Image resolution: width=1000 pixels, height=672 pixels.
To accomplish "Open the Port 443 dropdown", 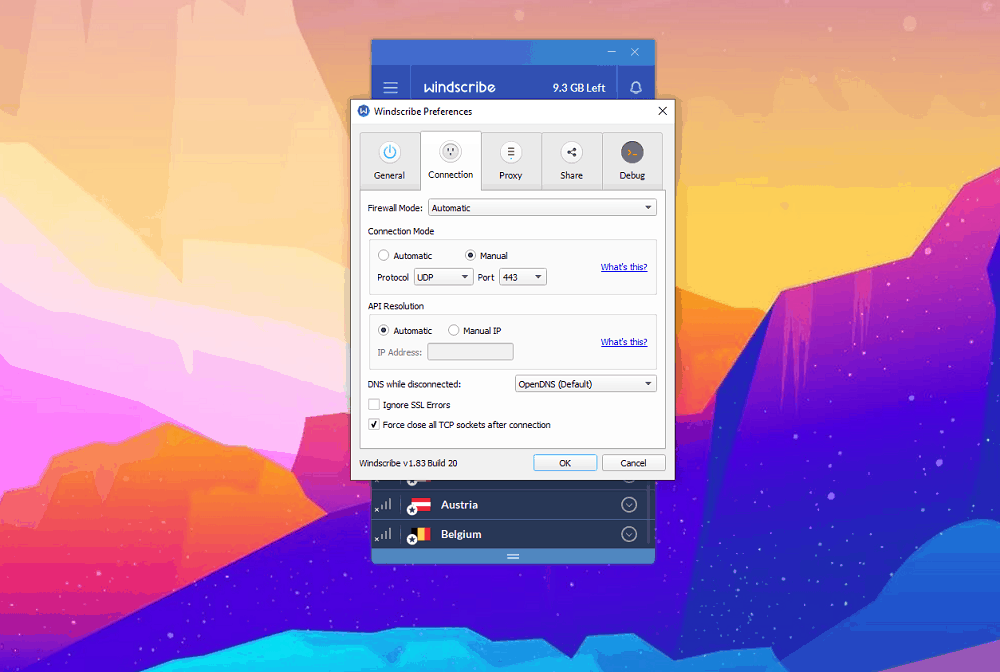I will (522, 277).
